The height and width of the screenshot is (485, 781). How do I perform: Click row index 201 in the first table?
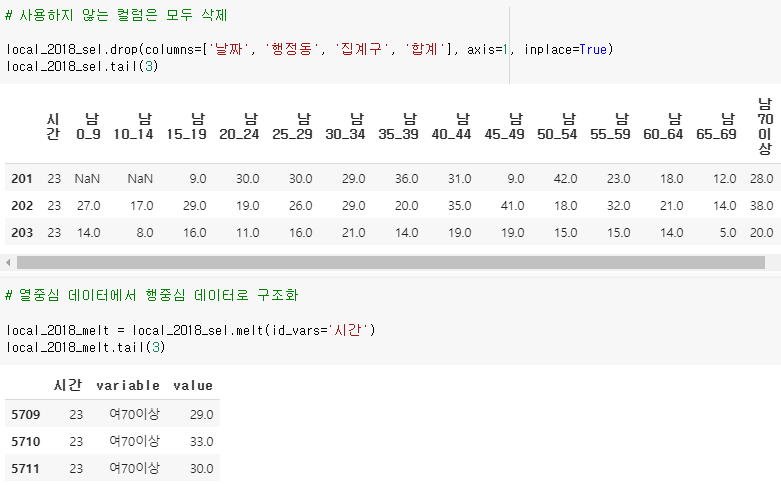(x=22, y=179)
